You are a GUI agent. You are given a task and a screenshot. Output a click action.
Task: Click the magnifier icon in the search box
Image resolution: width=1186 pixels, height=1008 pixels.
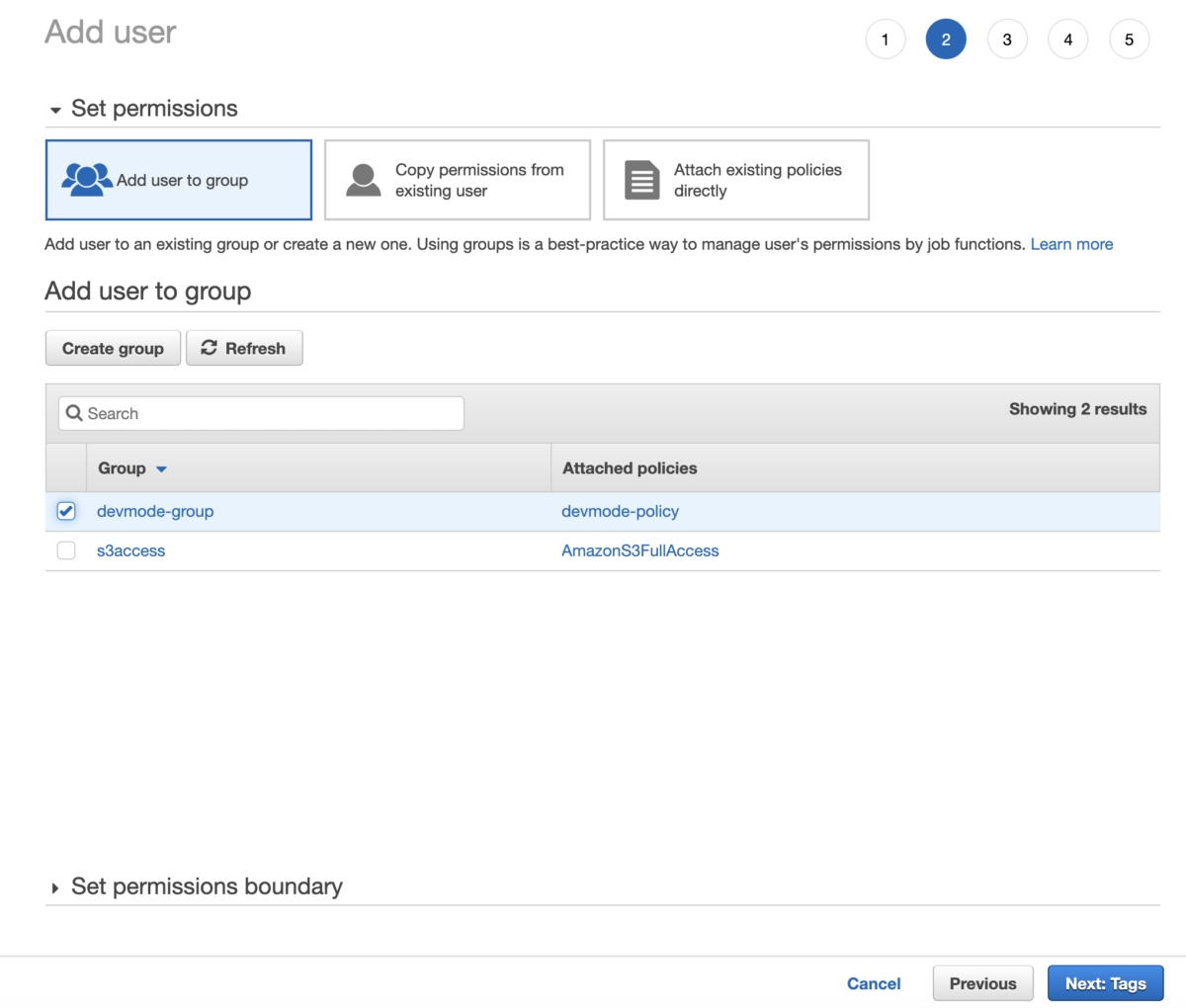74,413
